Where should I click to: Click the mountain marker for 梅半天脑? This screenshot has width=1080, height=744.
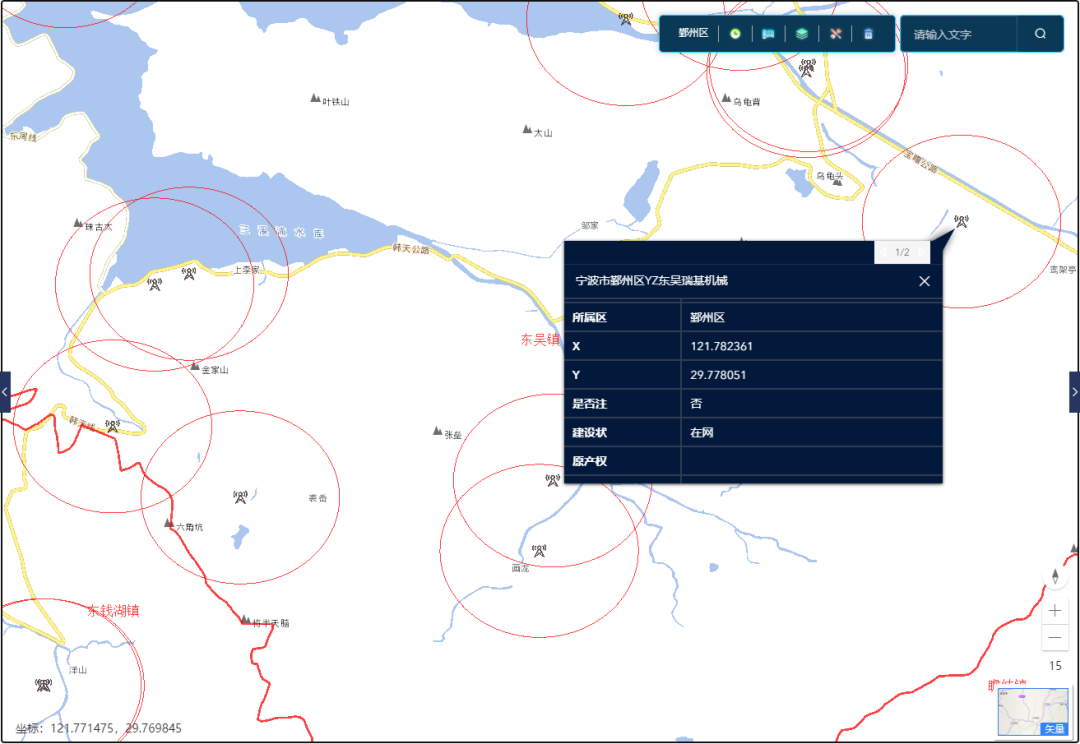tap(245, 619)
